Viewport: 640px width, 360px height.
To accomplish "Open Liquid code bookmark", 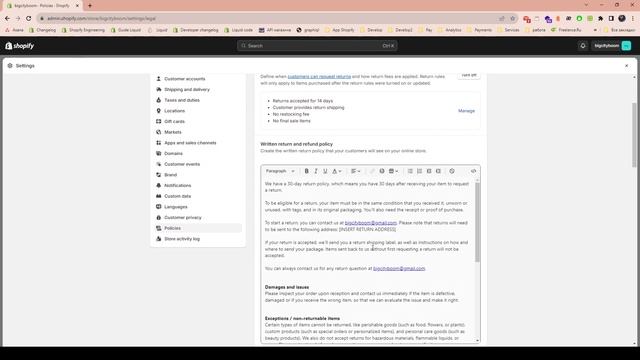I will (x=238, y=30).
